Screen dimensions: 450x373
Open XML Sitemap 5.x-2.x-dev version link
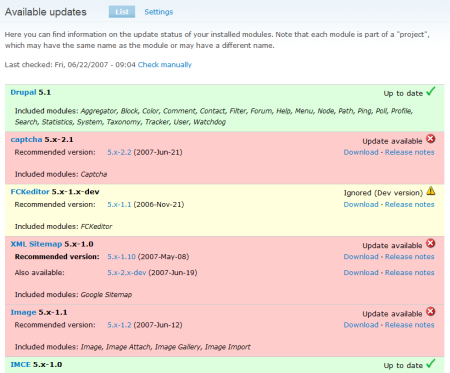coord(127,273)
